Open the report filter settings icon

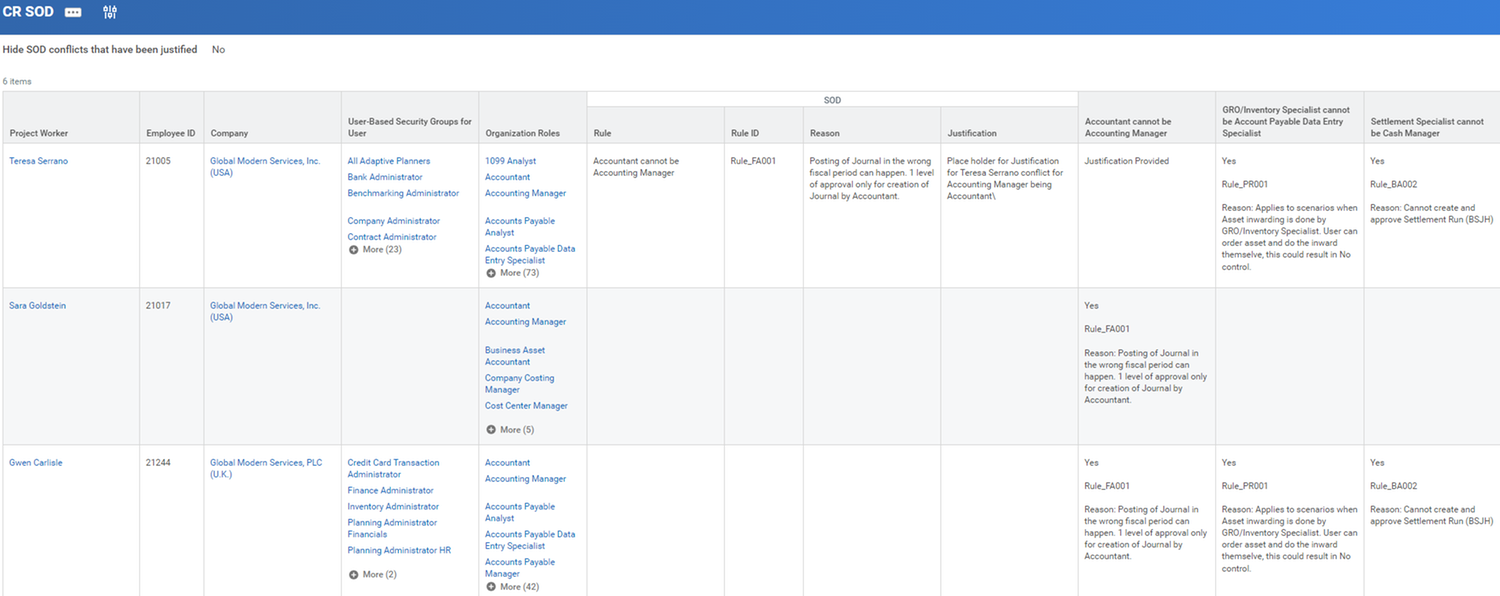[x=109, y=12]
